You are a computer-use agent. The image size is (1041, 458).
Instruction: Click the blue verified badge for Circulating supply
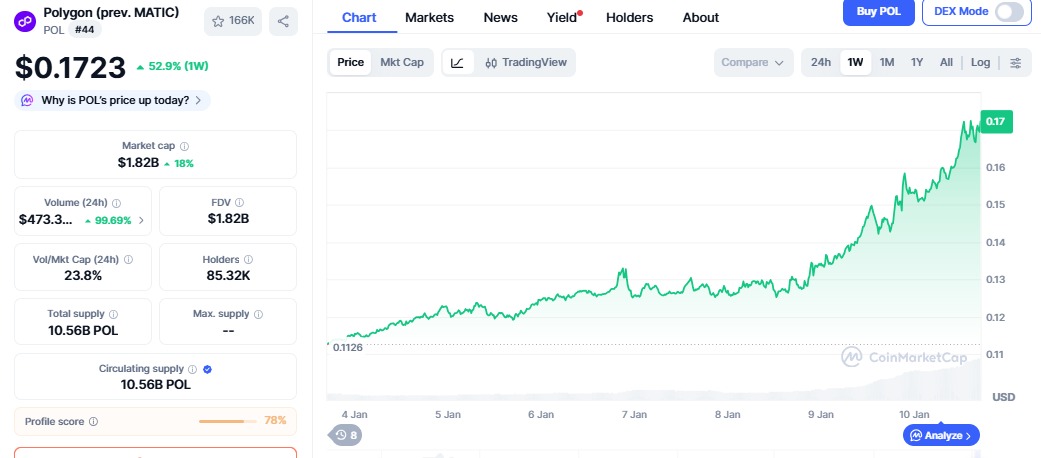point(207,369)
